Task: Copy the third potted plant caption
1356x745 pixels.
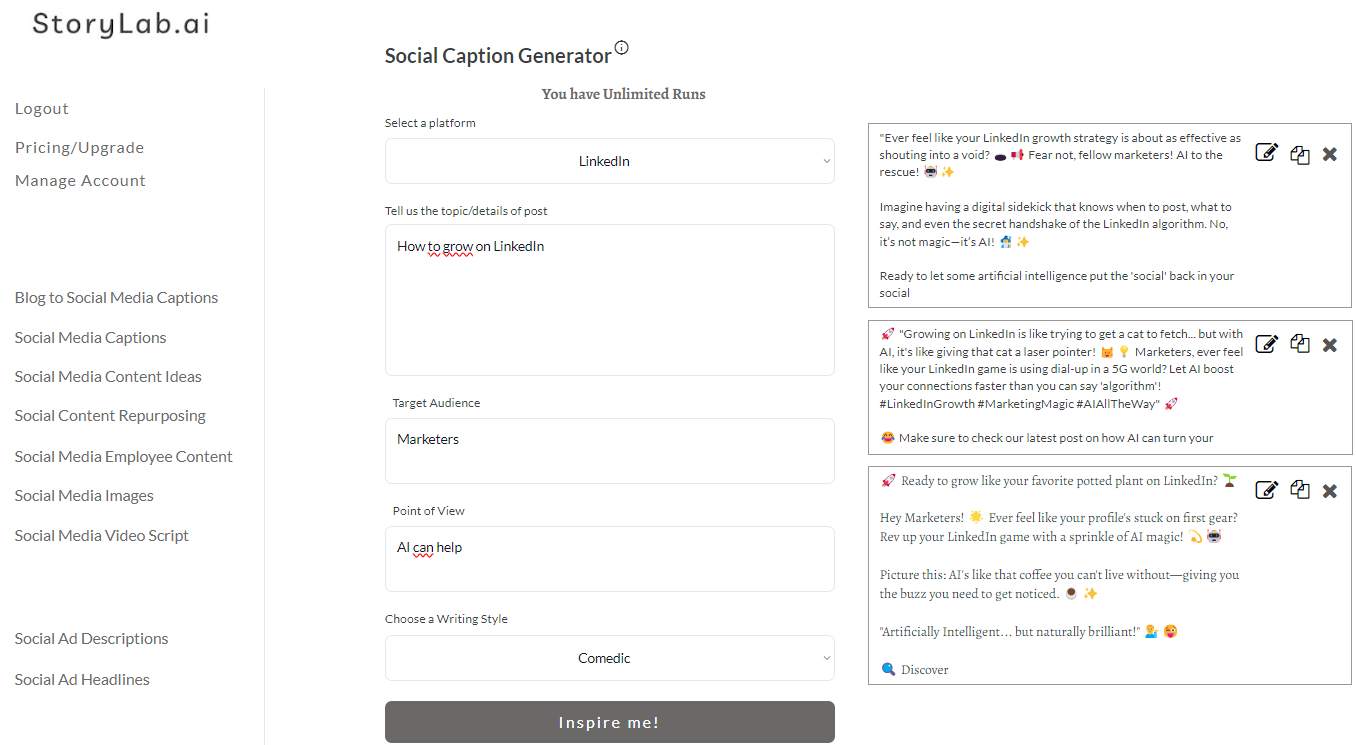Action: tap(1299, 490)
